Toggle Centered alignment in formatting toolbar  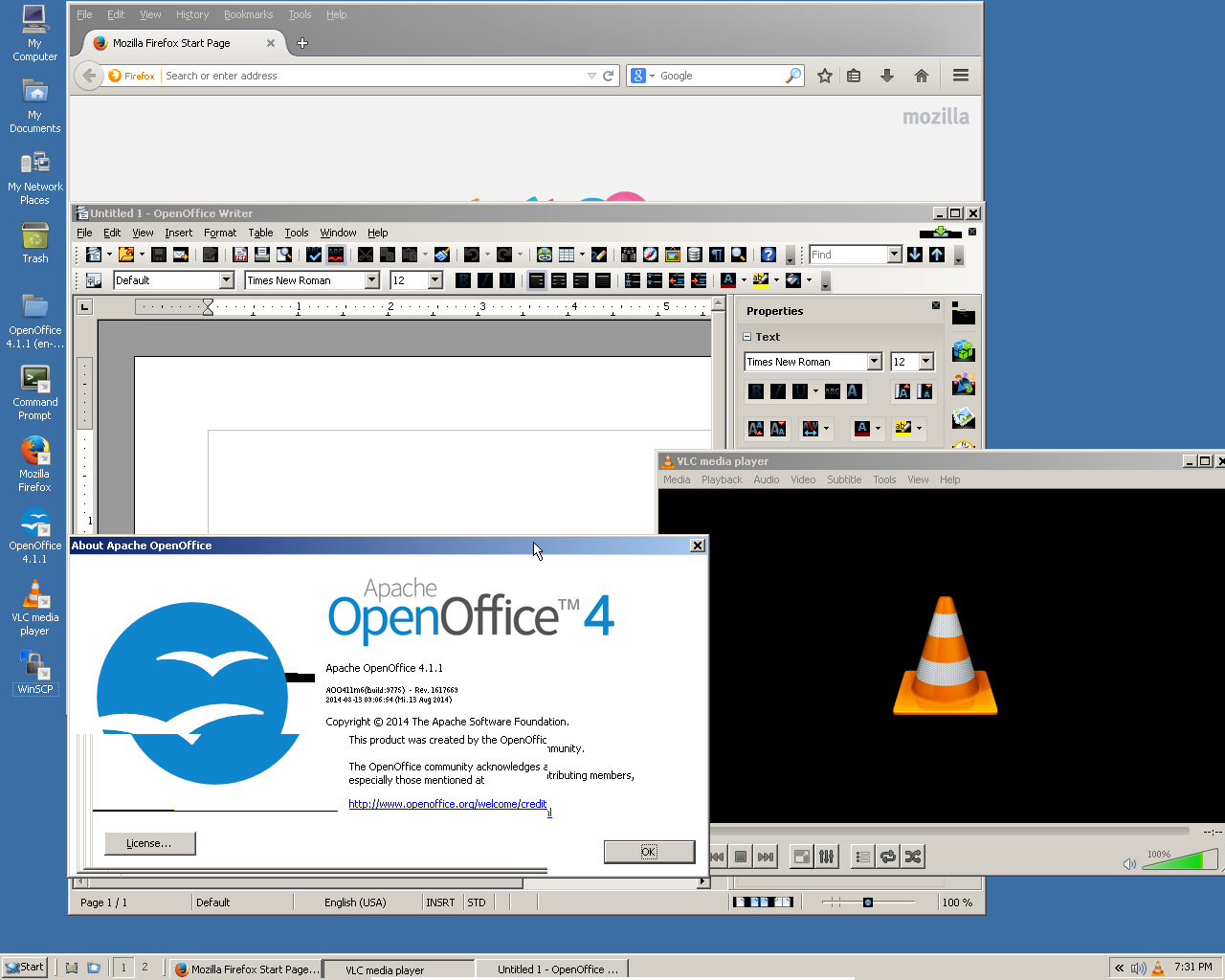point(559,280)
